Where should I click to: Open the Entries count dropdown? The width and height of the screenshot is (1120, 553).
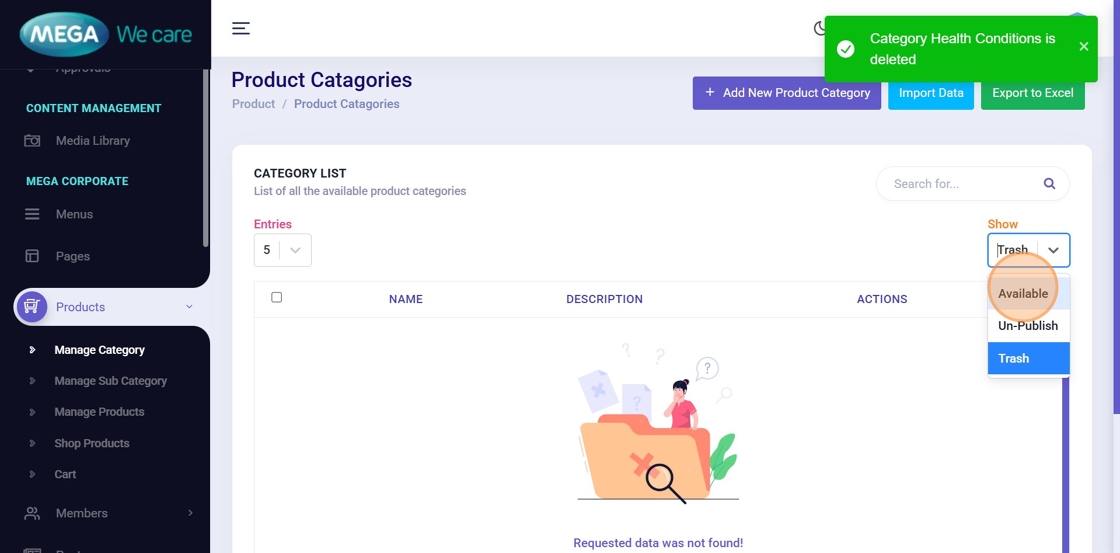click(x=283, y=250)
